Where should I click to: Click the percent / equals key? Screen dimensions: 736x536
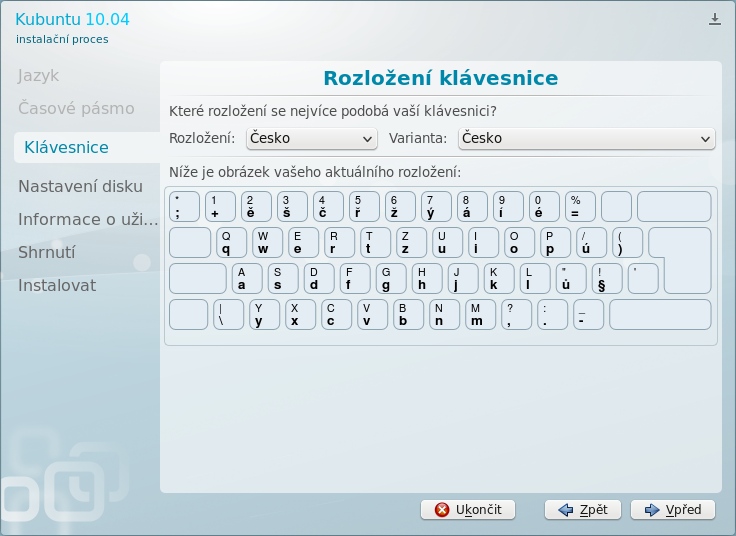coord(581,207)
